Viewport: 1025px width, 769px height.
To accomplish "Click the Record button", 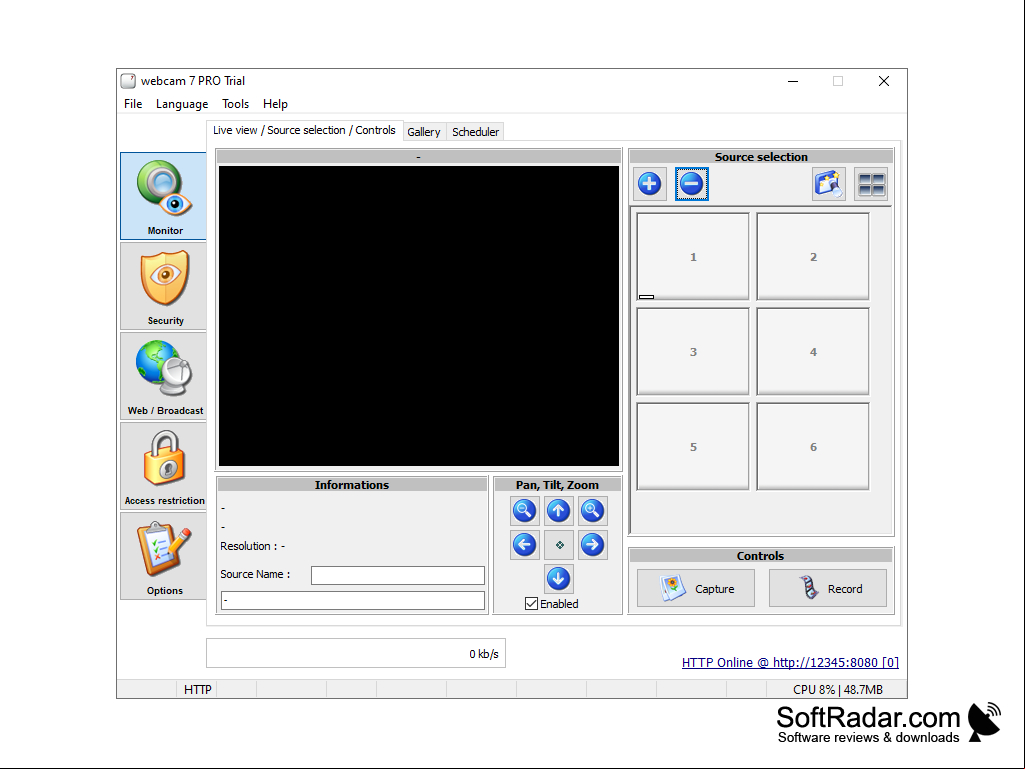I will (x=828, y=589).
